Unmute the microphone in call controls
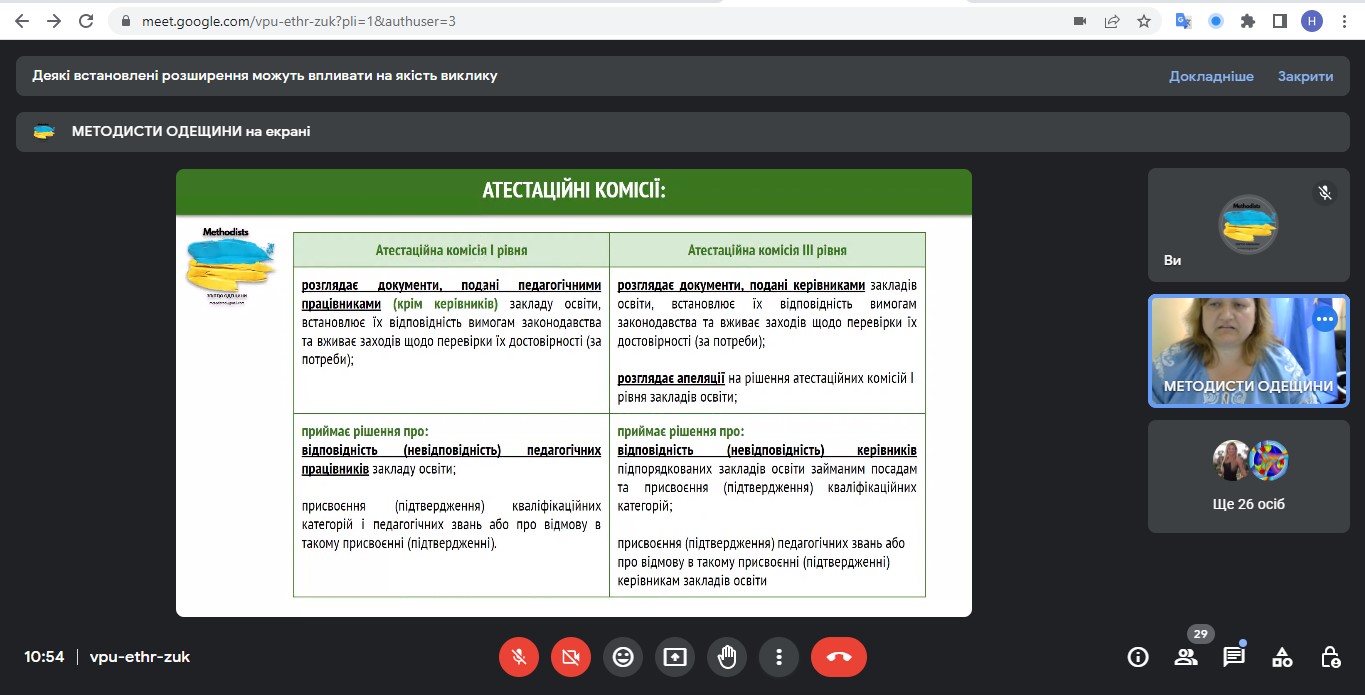This screenshot has width=1365, height=695. 519,657
